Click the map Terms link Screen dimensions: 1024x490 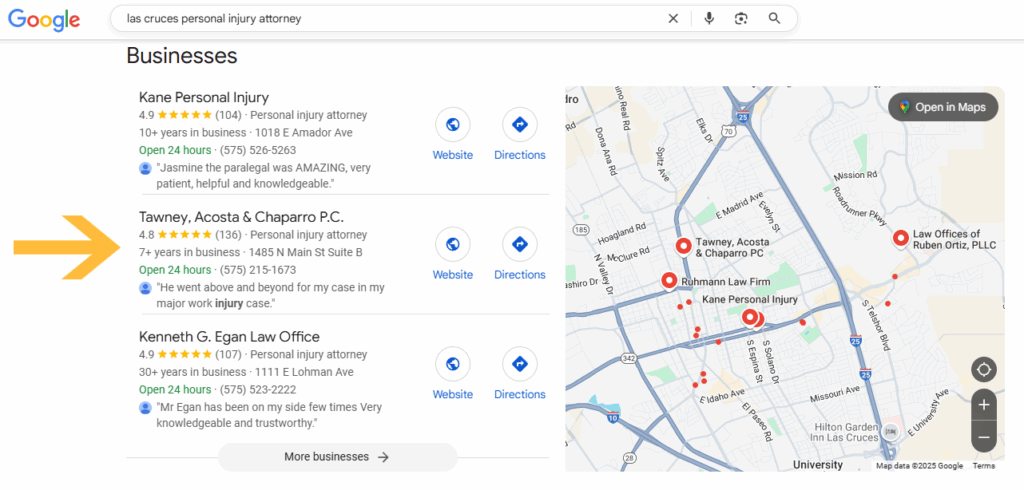[x=984, y=466]
